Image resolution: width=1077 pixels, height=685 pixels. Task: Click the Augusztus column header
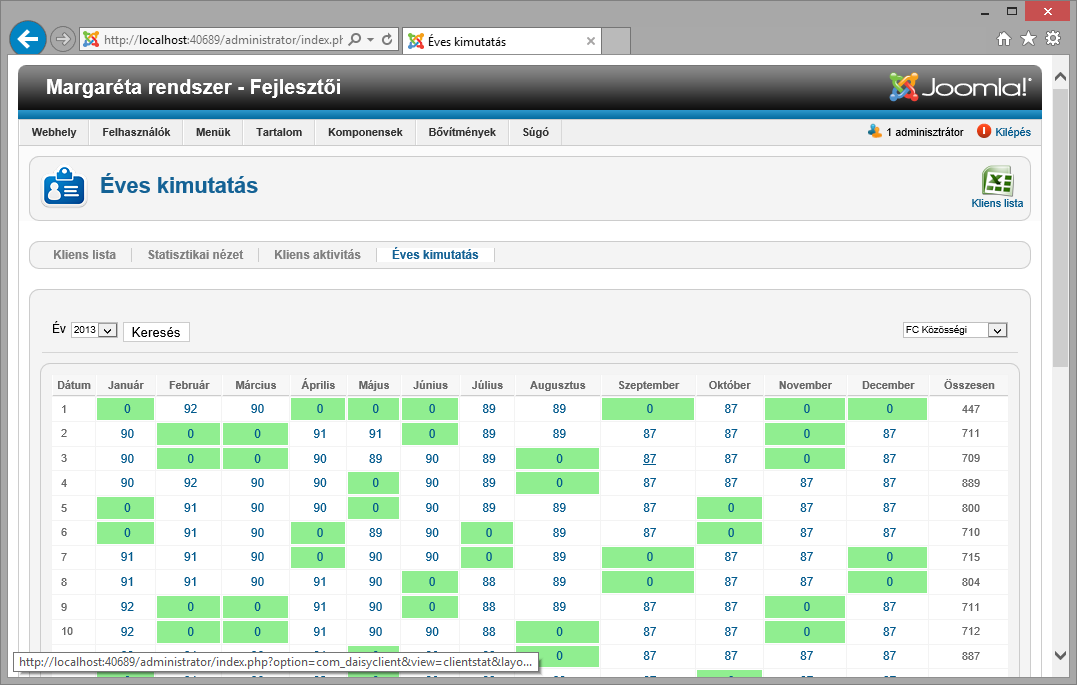point(557,385)
